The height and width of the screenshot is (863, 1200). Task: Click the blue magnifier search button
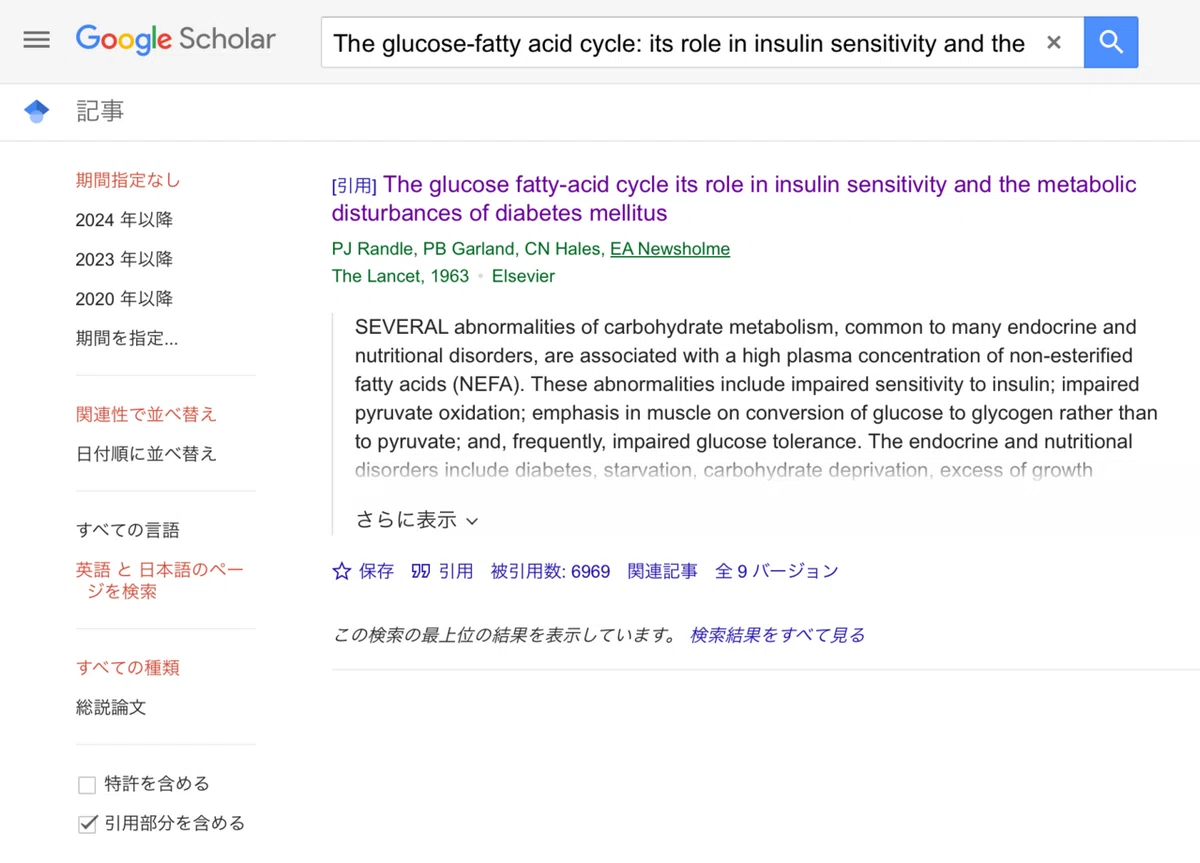point(1111,42)
